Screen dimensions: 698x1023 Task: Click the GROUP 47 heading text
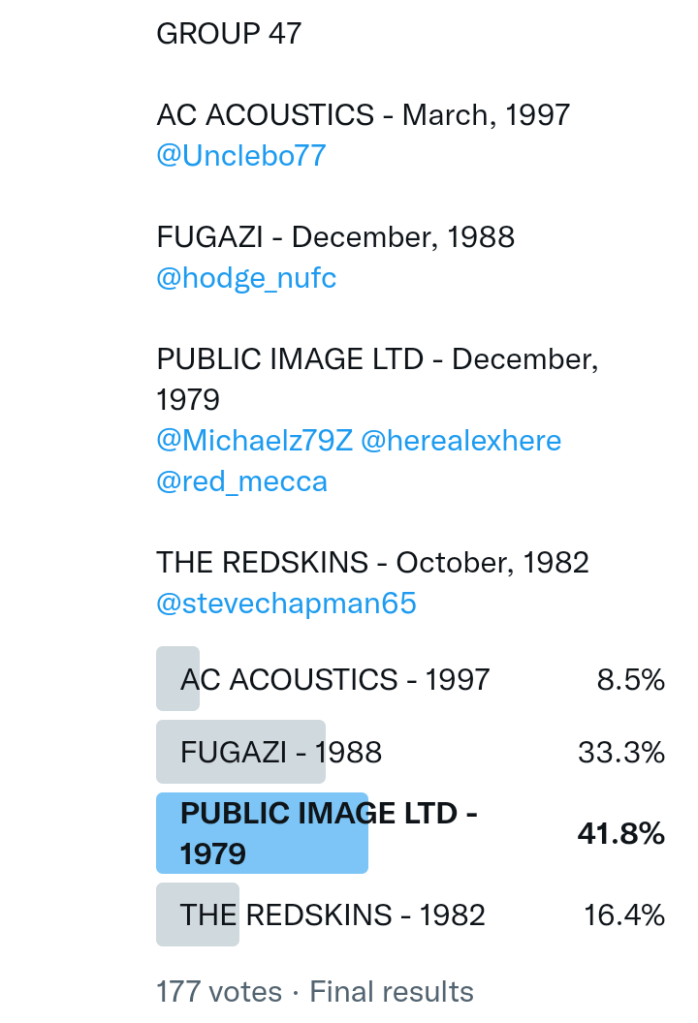(x=229, y=34)
